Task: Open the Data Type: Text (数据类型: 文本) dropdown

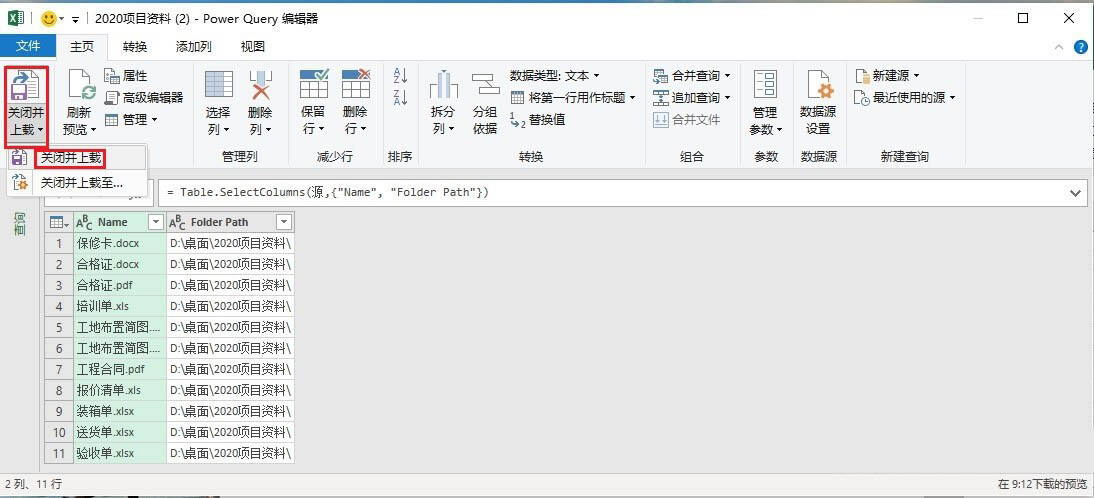Action: point(555,75)
